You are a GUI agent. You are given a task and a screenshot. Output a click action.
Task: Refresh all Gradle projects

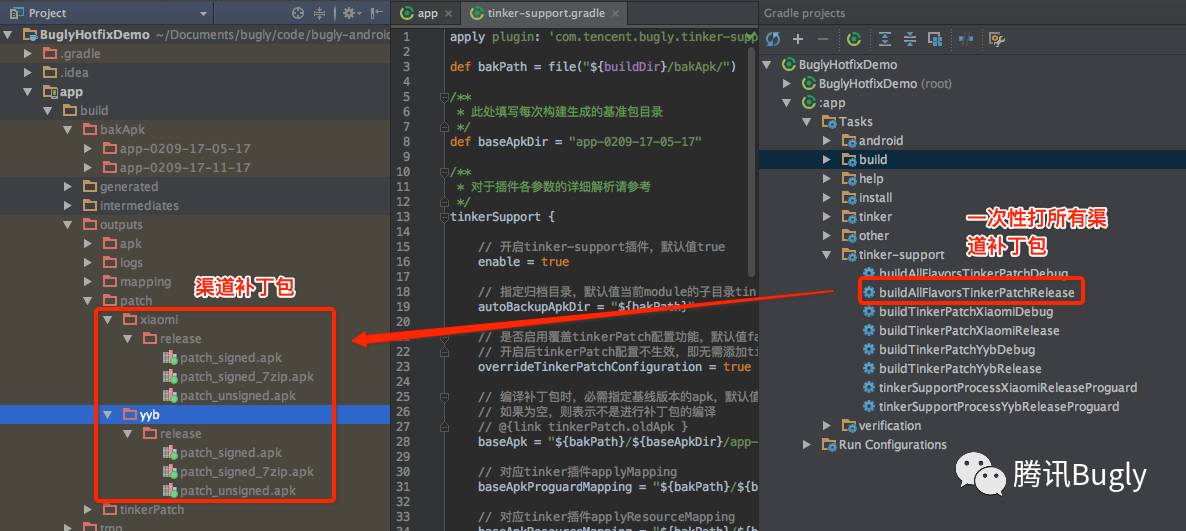[773, 39]
